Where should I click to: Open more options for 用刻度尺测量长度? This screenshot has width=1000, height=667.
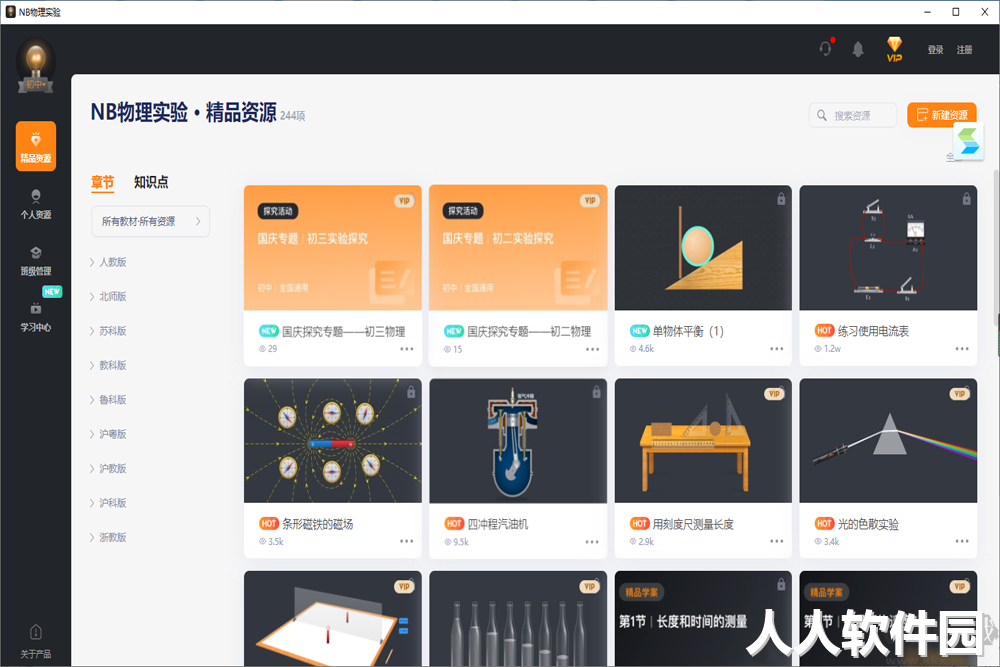tap(776, 541)
